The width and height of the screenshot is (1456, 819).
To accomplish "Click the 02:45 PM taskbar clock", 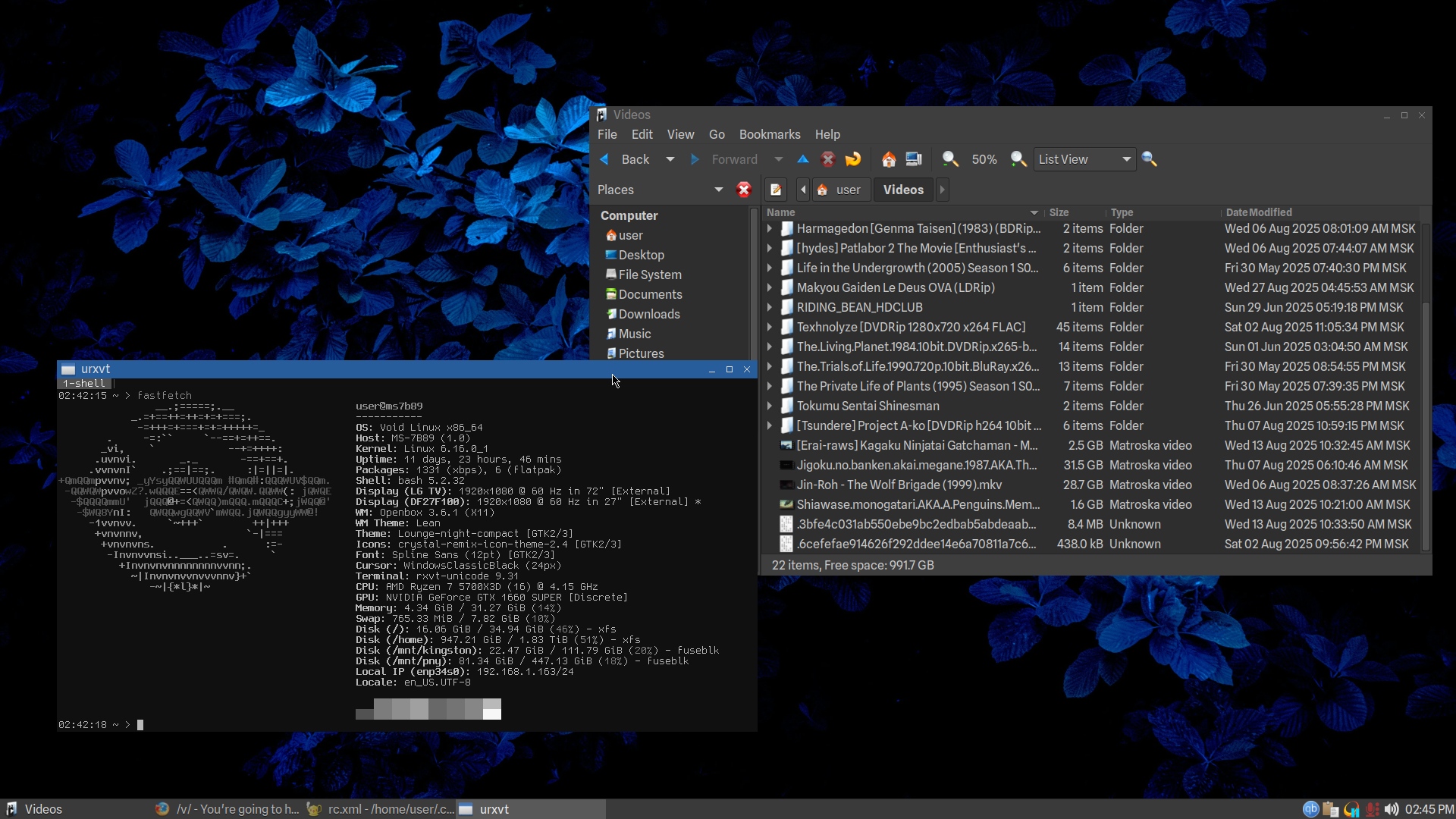I will tap(1429, 809).
